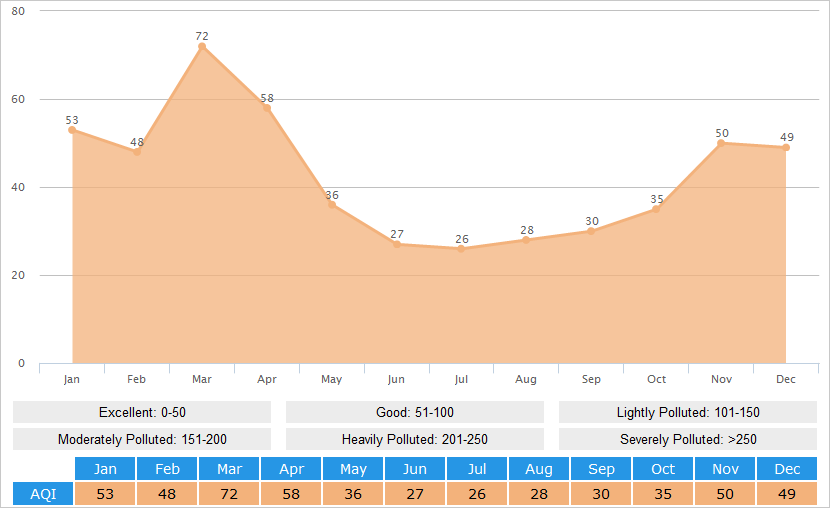Select the June data point labeled 27
The width and height of the screenshot is (830, 508).
pos(396,244)
